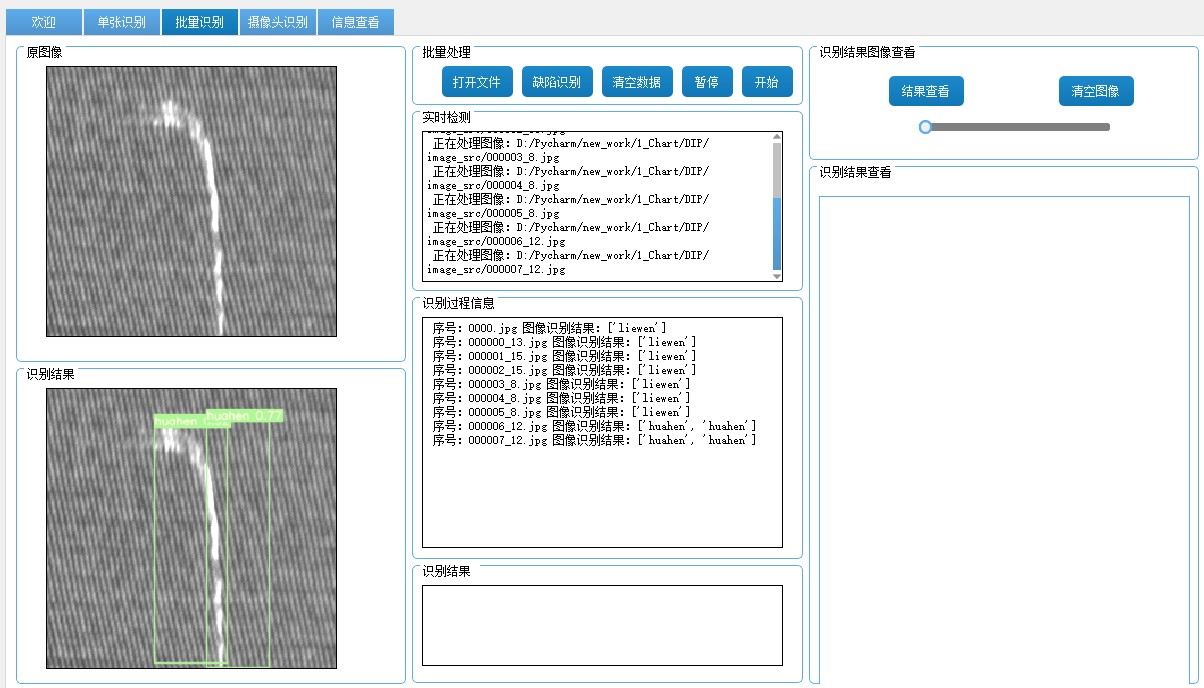
Task: Open the 信息查看 tab
Action: tap(355, 22)
